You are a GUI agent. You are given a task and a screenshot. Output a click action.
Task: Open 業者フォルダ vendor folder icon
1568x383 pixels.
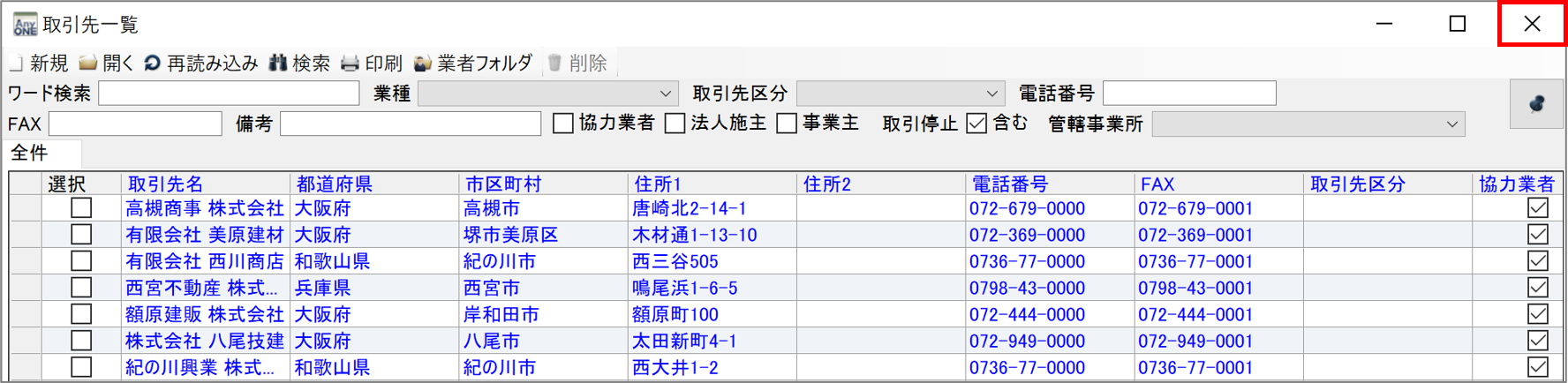tap(423, 64)
